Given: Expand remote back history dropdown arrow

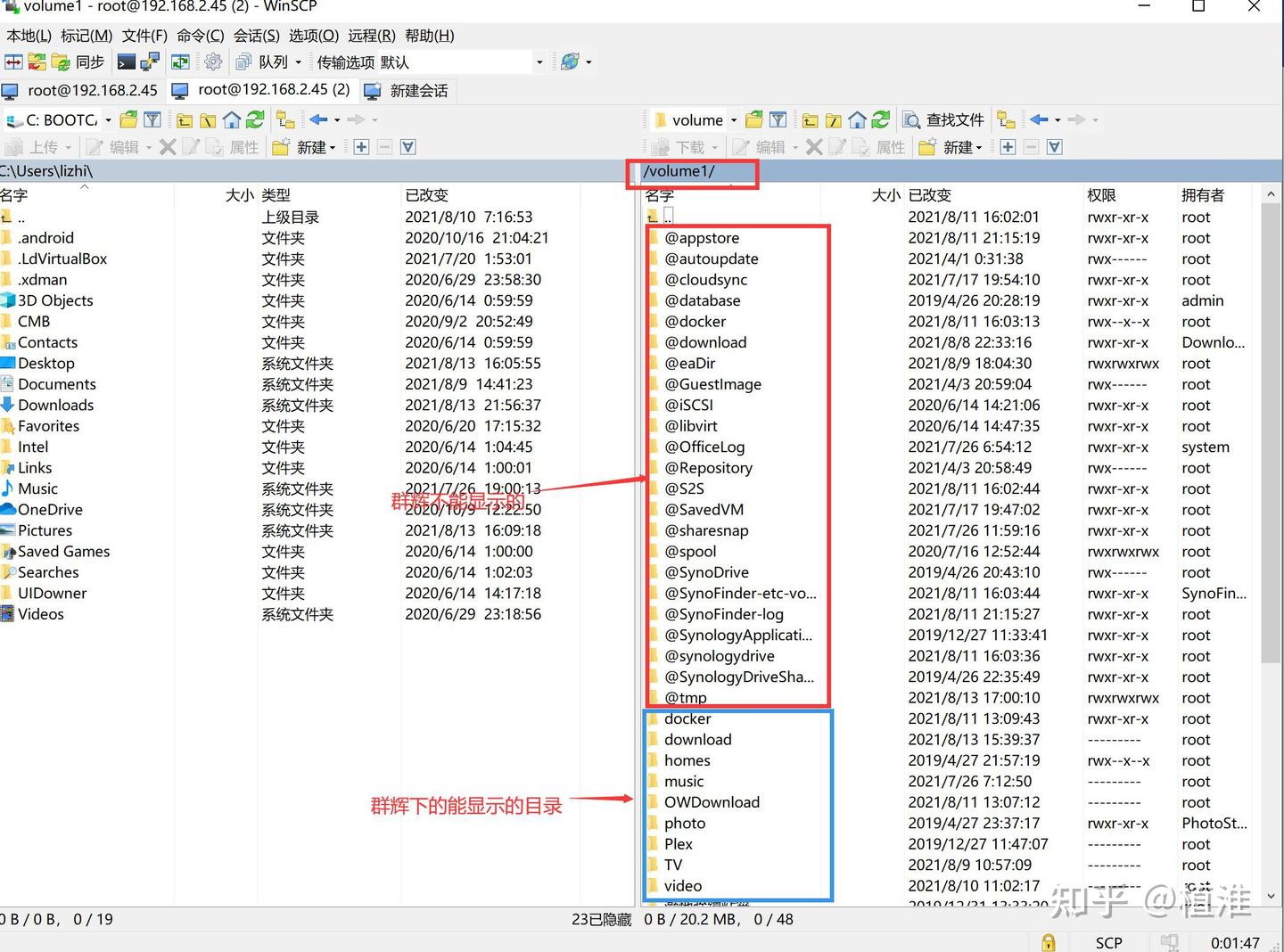Looking at the screenshot, I should point(1058,120).
